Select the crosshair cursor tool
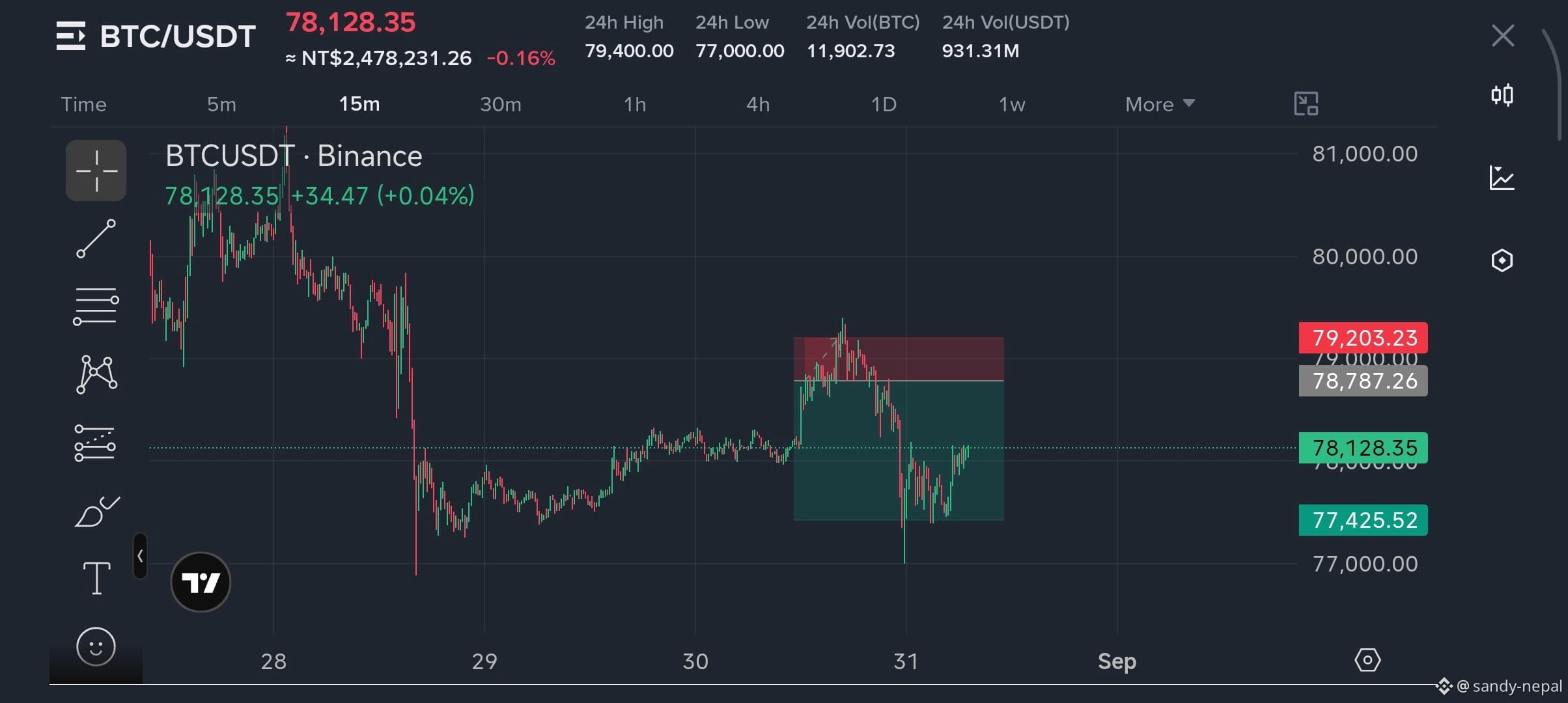Viewport: 1568px width, 703px height. click(x=96, y=171)
